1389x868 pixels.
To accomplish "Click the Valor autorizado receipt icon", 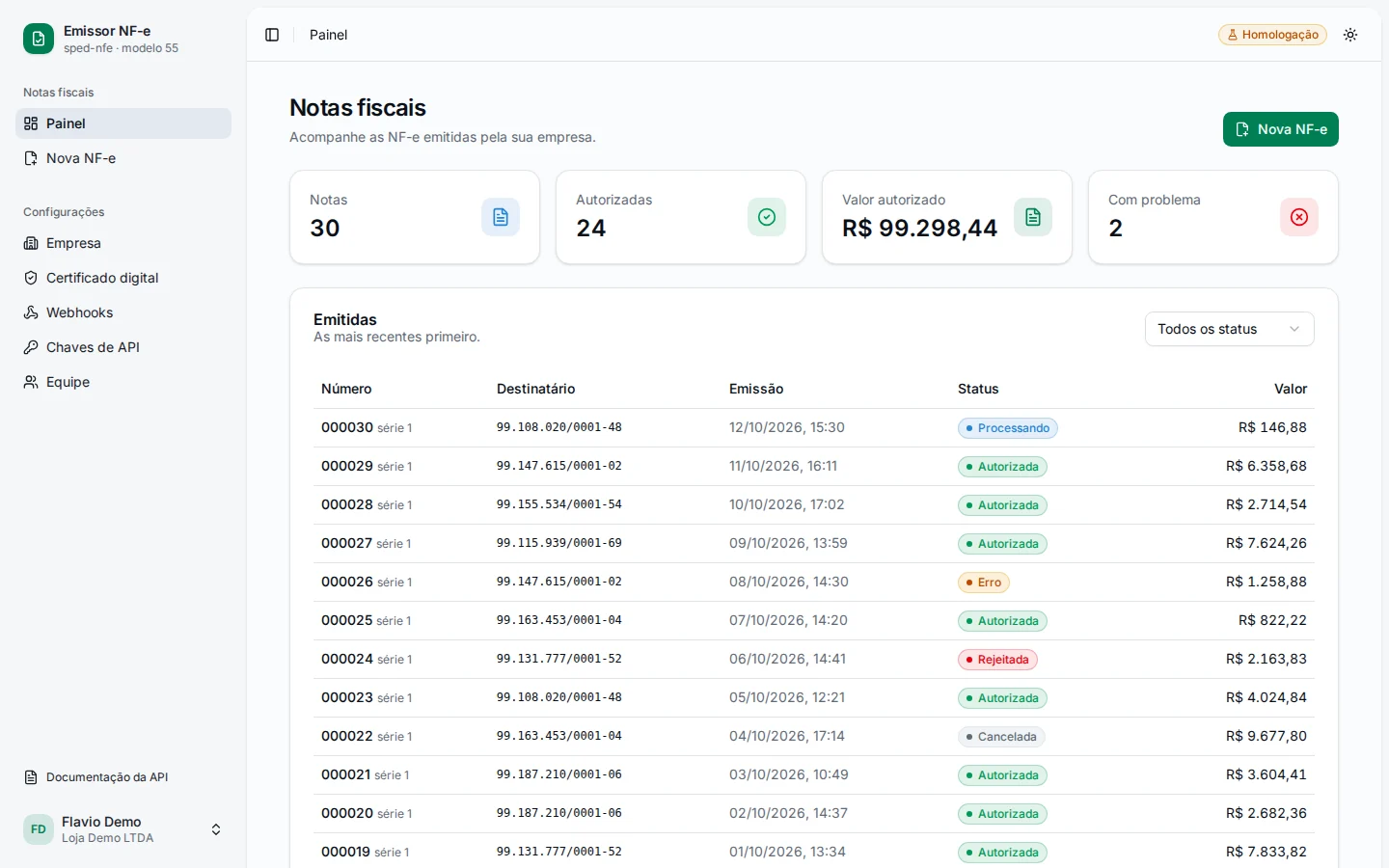I will coord(1033,217).
